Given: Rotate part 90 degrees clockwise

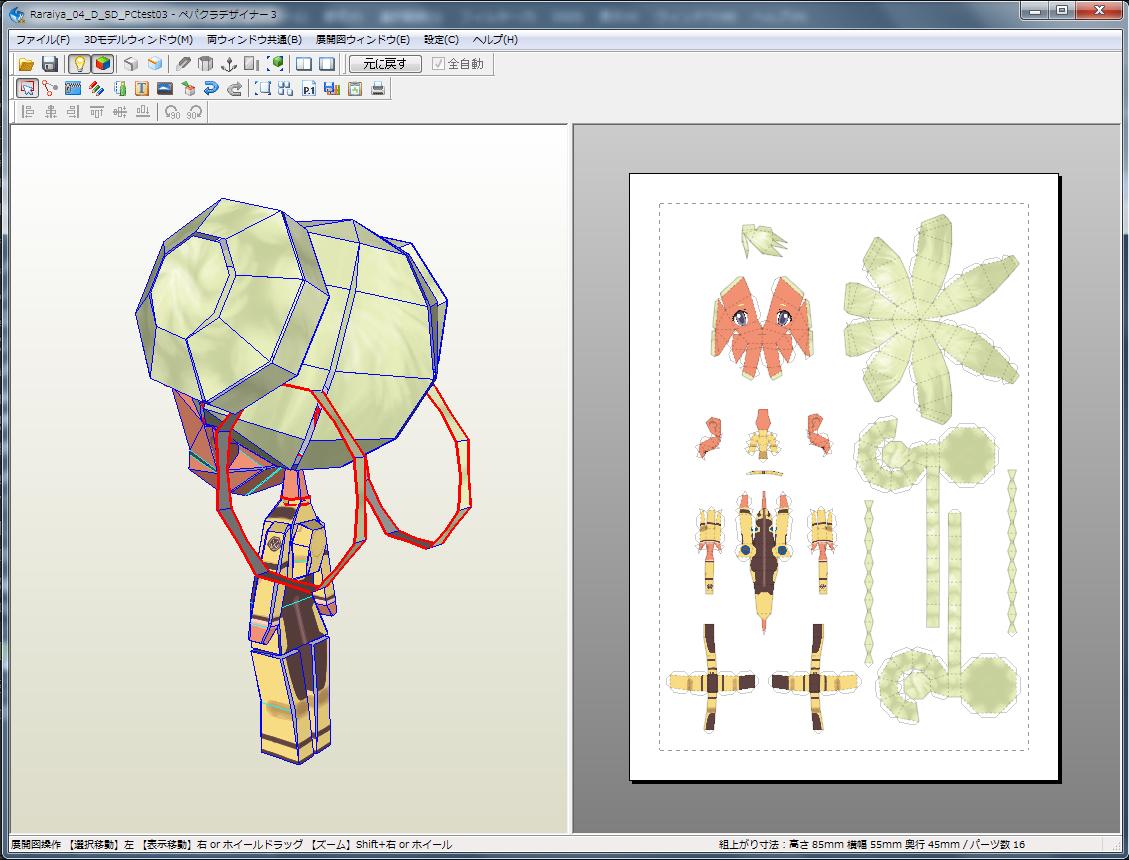Looking at the screenshot, I should point(195,112).
